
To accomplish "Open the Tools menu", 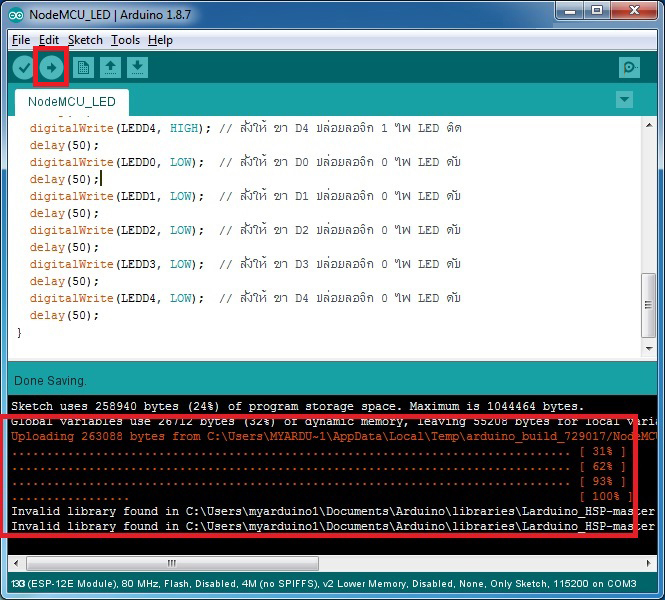I will click(125, 40).
